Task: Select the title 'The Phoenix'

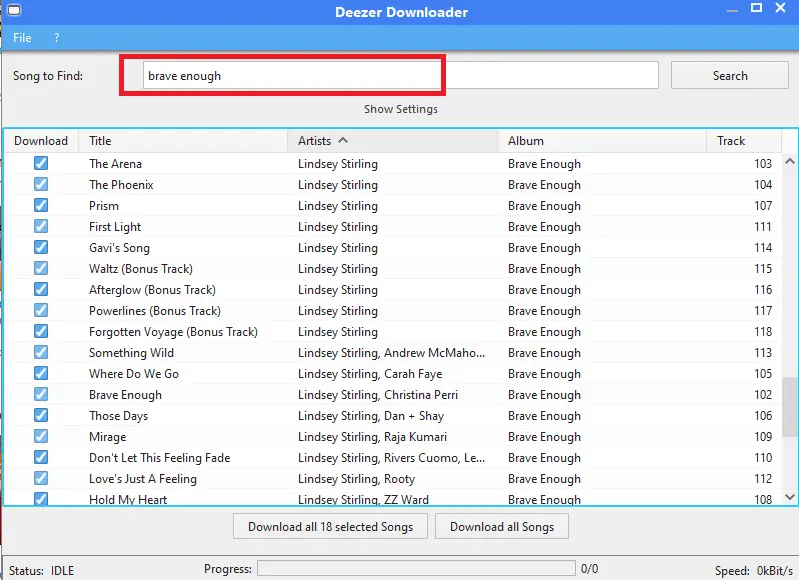Action: (121, 184)
